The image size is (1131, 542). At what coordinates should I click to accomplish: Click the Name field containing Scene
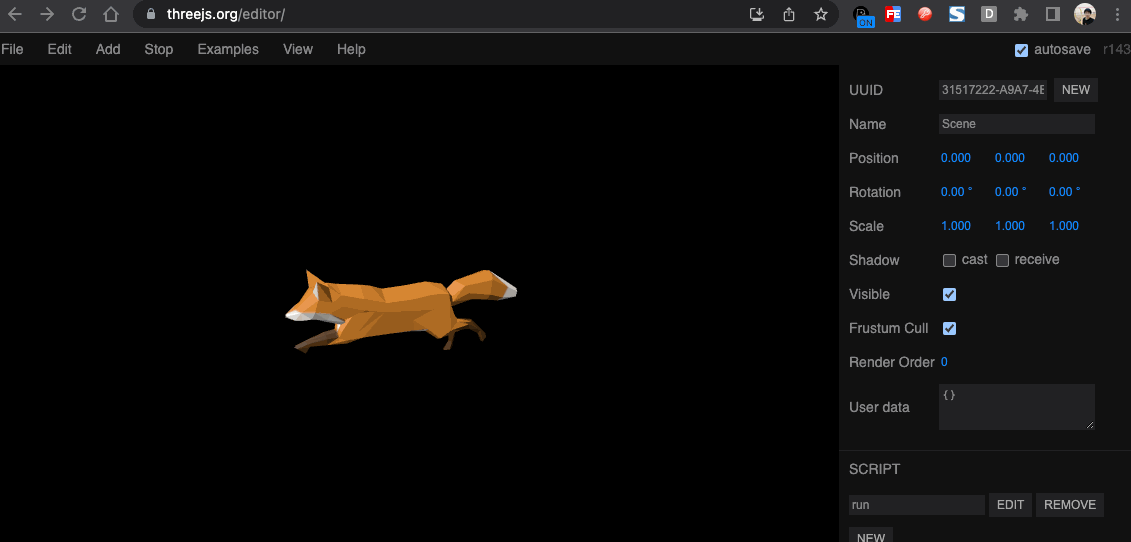pyautogui.click(x=1017, y=124)
